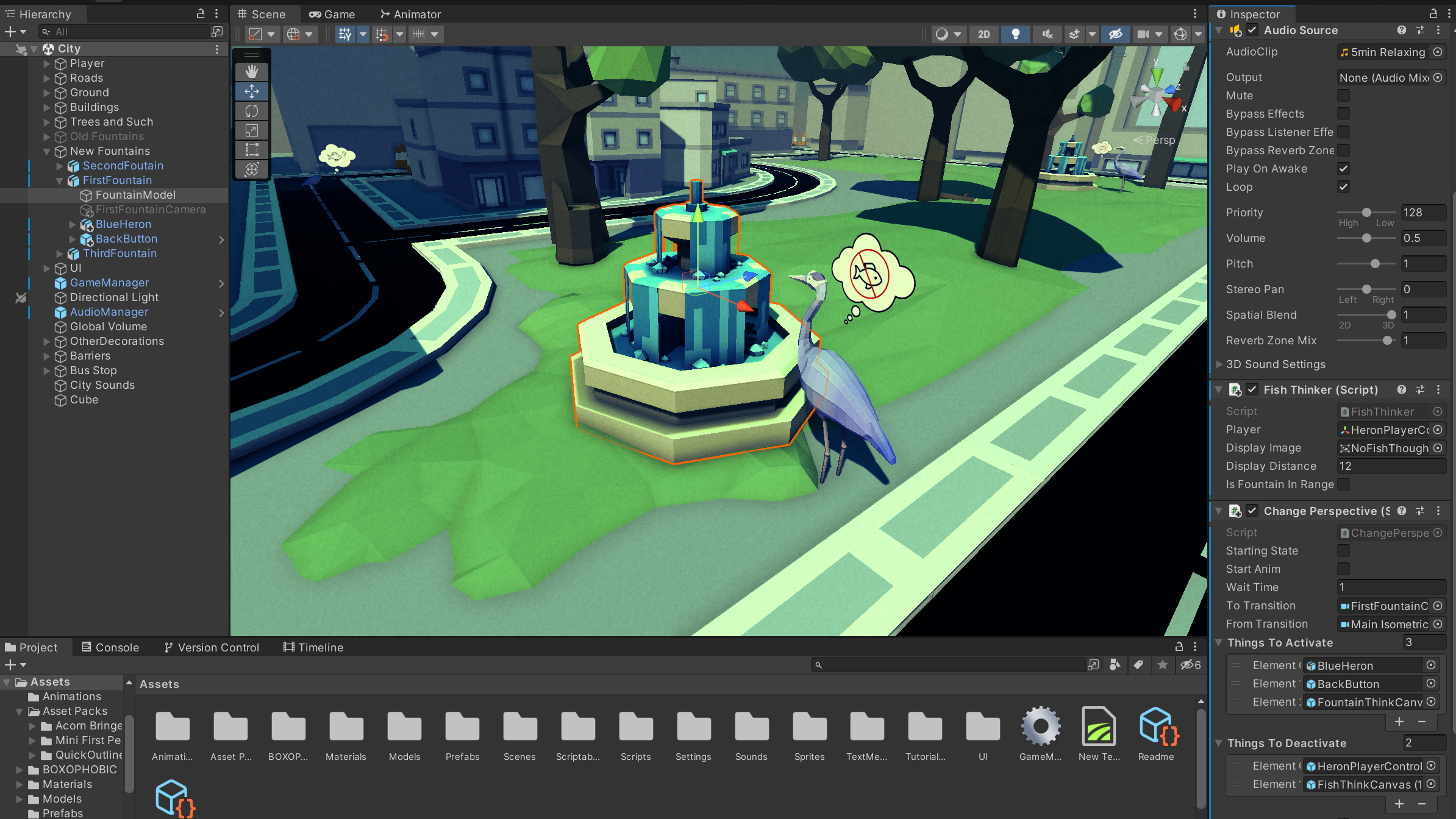1456x819 pixels.
Task: Disable the Loop checkbox
Action: (x=1343, y=187)
